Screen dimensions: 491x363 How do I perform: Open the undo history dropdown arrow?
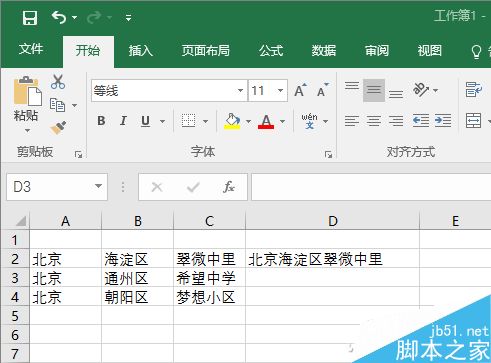pos(74,17)
